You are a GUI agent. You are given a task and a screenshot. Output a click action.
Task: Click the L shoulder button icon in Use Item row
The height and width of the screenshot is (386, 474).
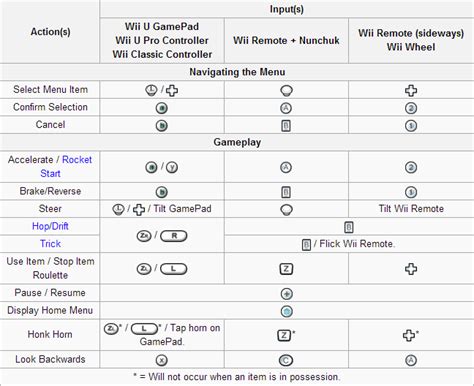(174, 269)
